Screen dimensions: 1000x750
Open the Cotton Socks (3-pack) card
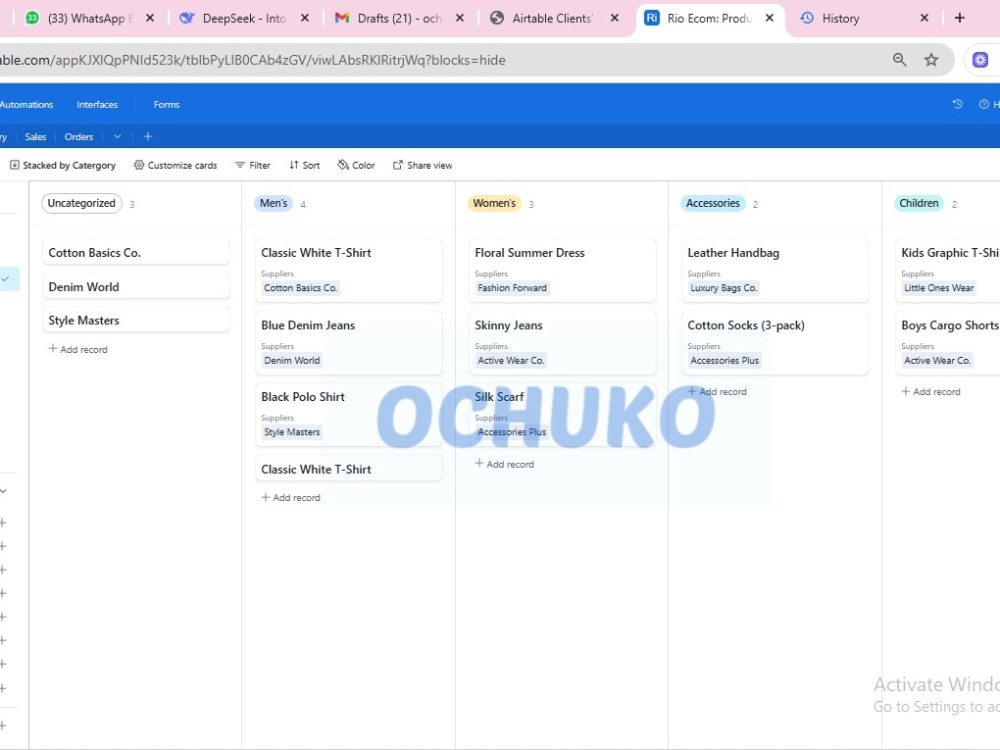(775, 342)
